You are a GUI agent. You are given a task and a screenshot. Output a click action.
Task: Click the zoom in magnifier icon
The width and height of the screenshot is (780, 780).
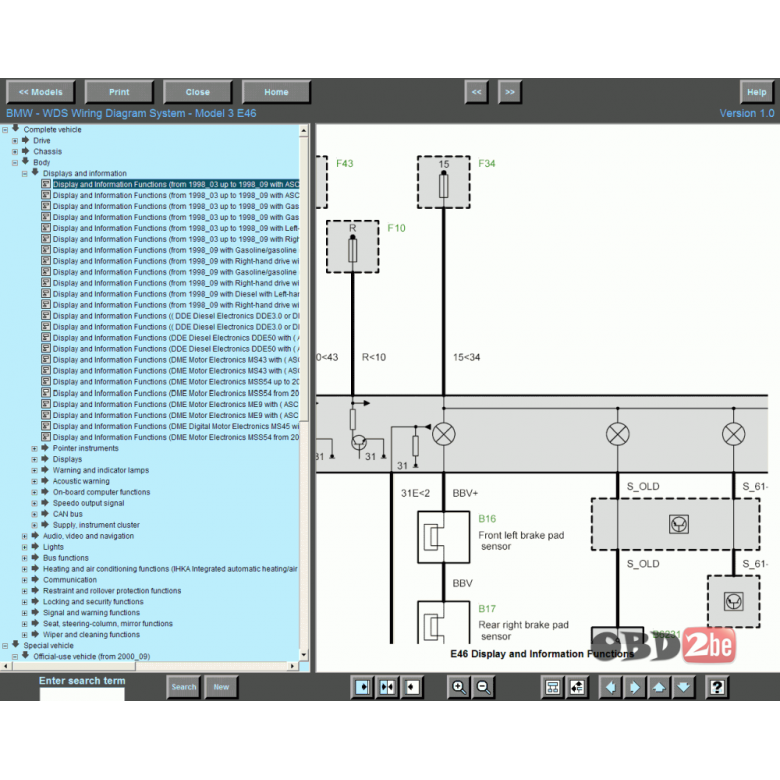click(x=459, y=687)
